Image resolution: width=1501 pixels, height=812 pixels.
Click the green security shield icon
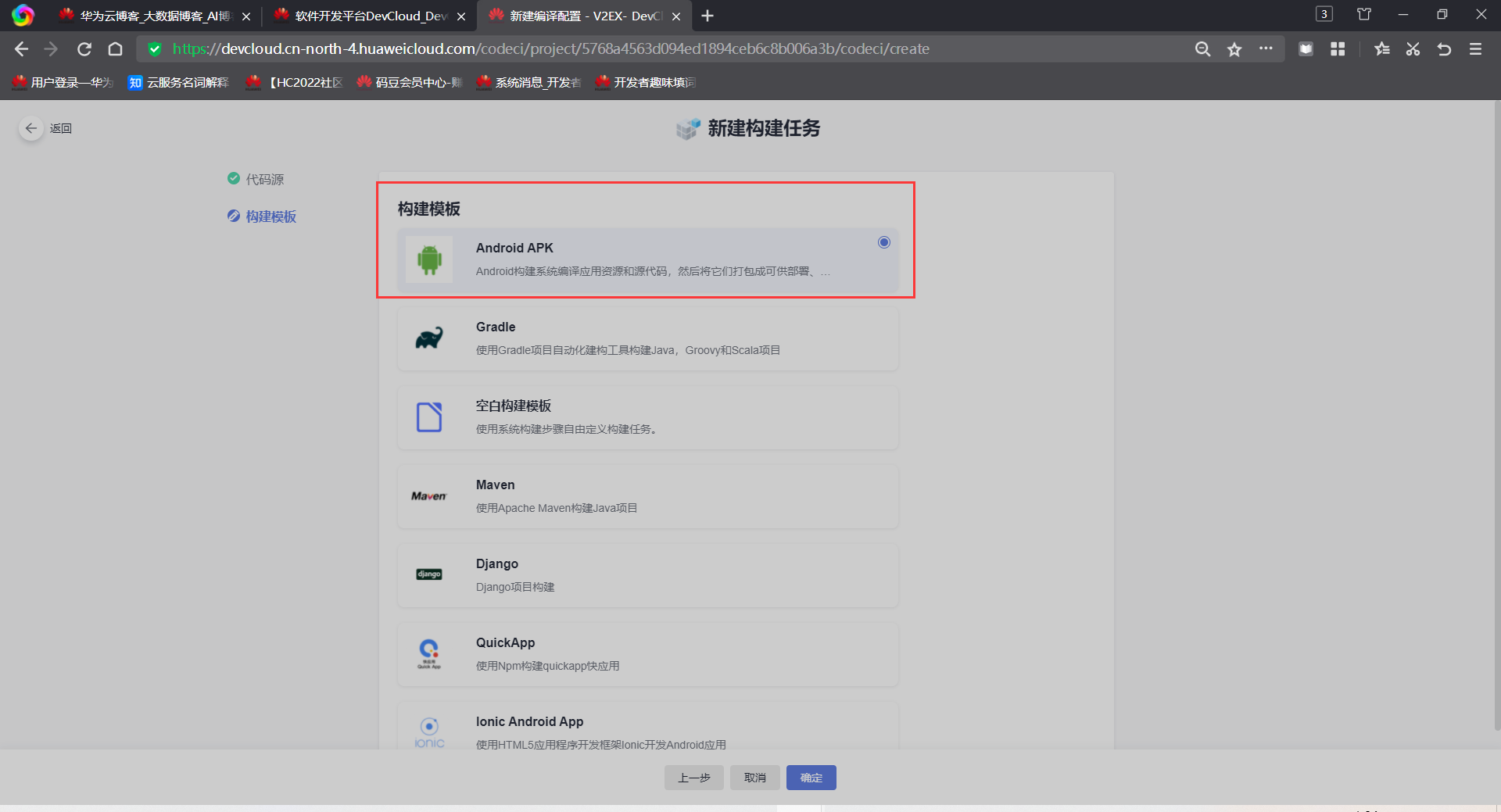[155, 49]
